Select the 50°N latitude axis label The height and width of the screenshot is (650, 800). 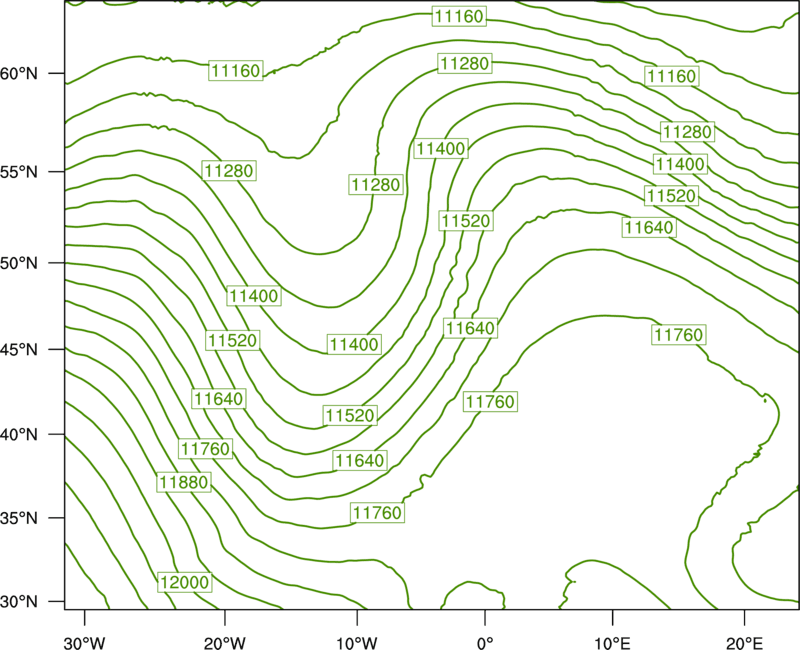(x=19, y=263)
